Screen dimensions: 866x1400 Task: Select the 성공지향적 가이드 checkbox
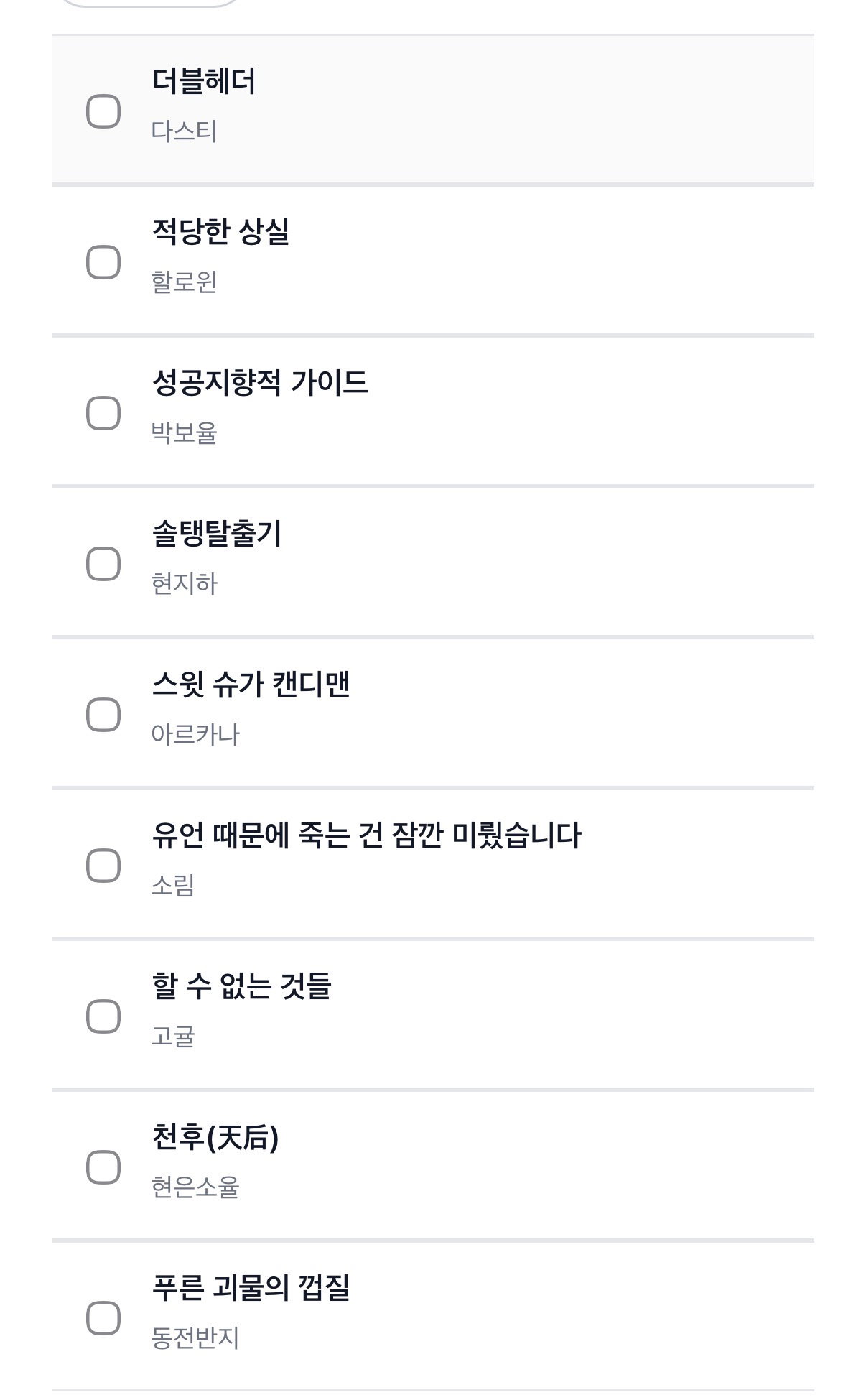pos(103,413)
